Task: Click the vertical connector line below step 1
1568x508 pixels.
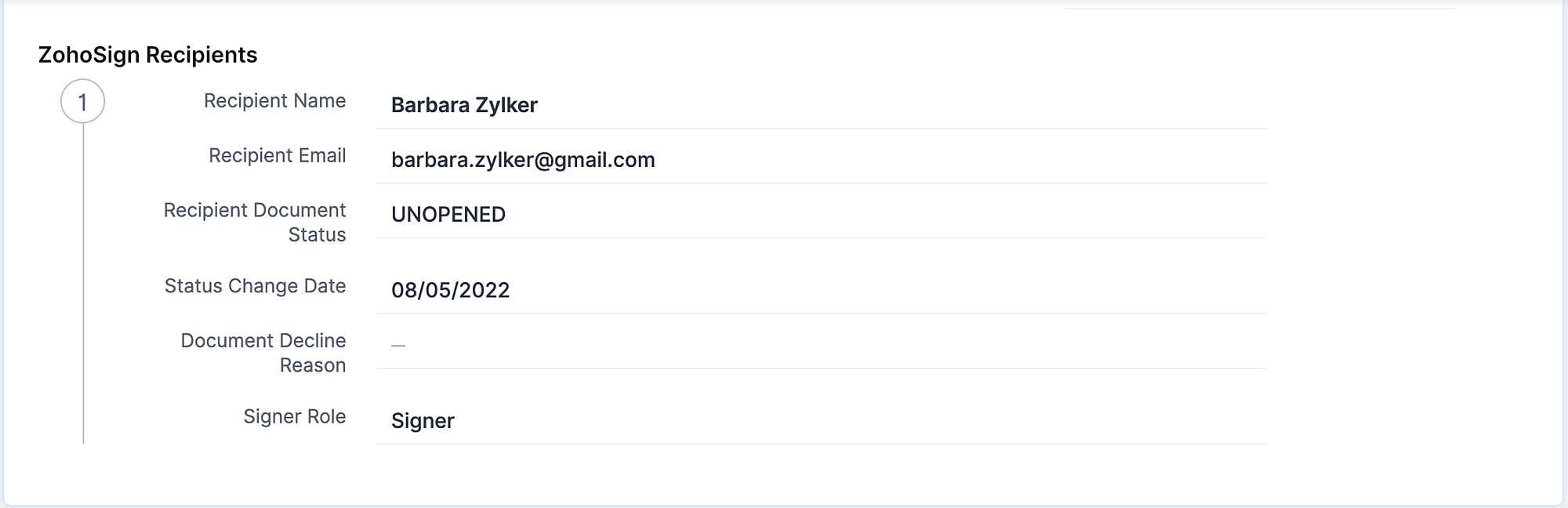Action: (x=83, y=282)
